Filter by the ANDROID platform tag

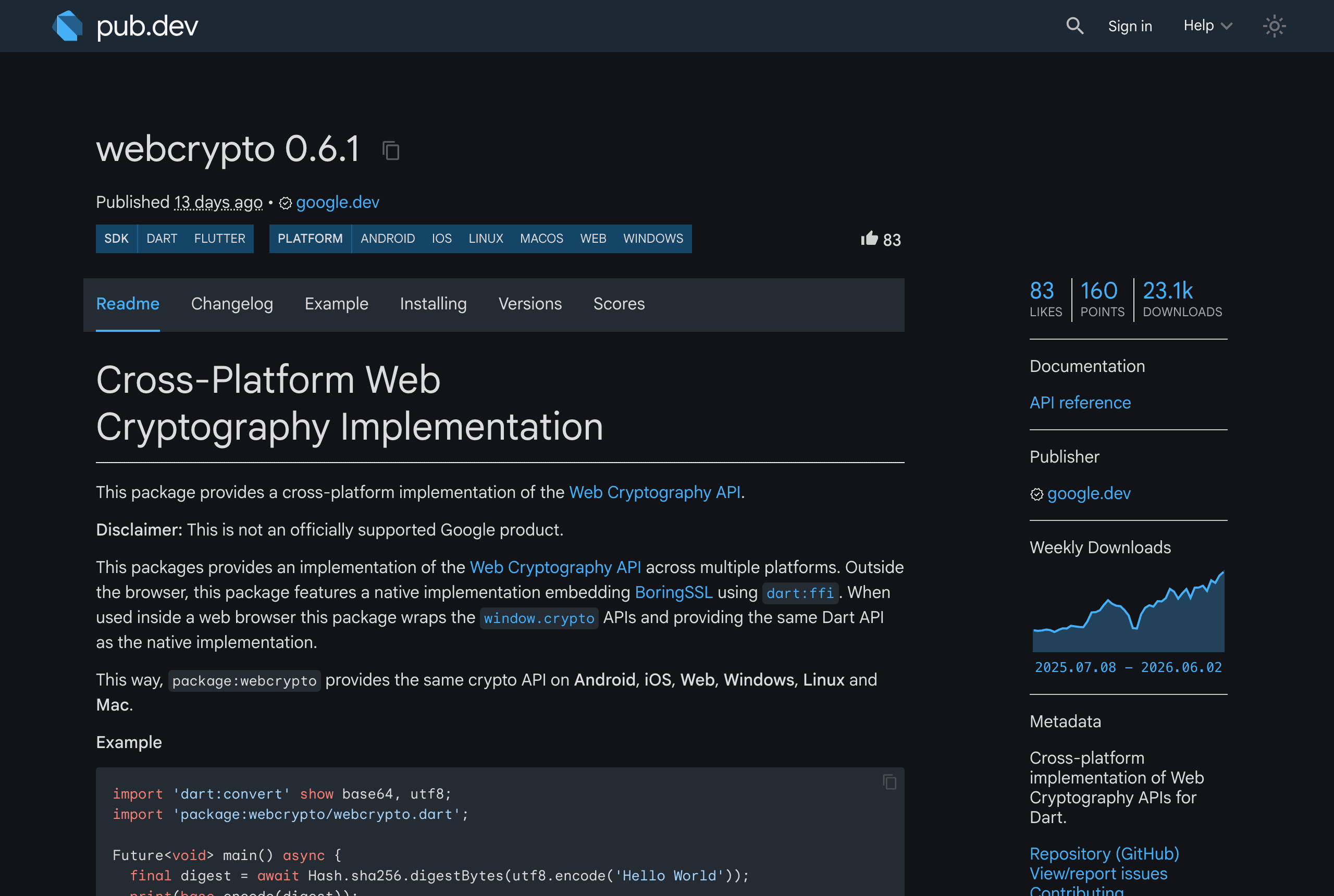(x=388, y=238)
